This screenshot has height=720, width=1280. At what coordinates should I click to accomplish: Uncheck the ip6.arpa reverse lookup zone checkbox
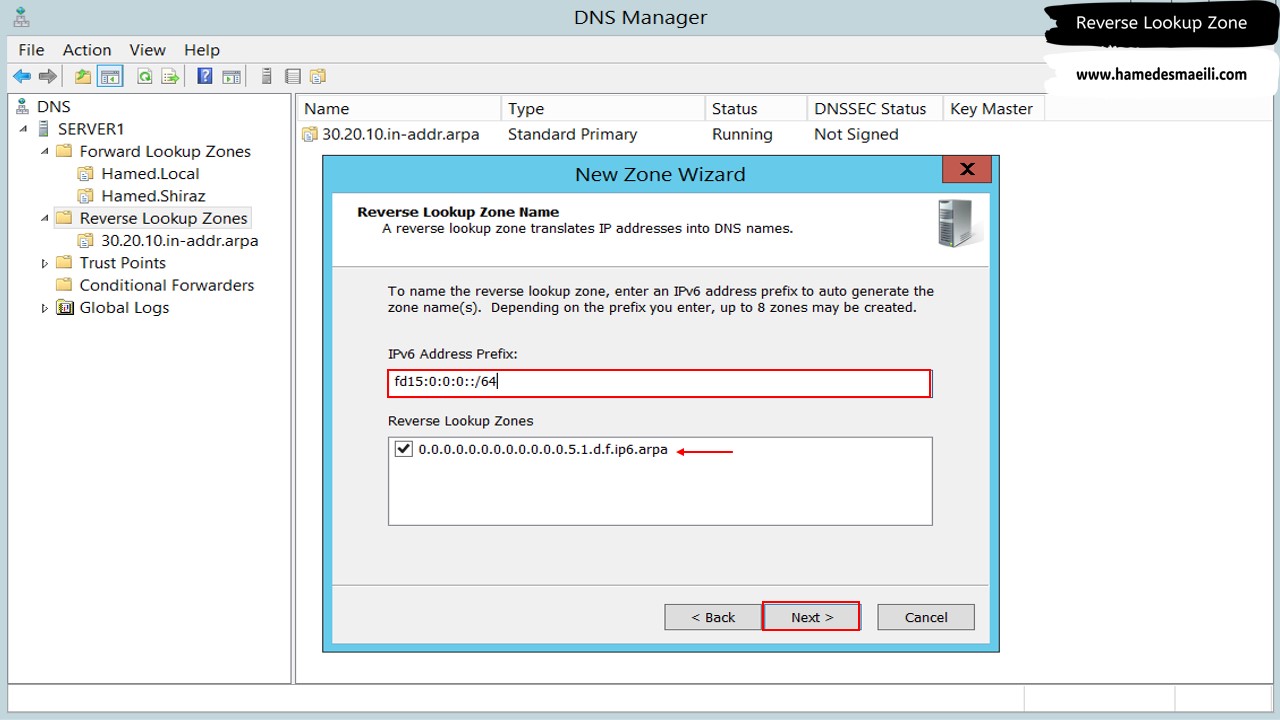tap(404, 450)
